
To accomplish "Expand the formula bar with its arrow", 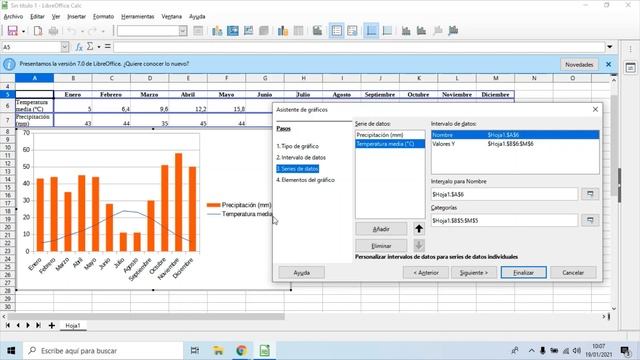I will click(610, 47).
